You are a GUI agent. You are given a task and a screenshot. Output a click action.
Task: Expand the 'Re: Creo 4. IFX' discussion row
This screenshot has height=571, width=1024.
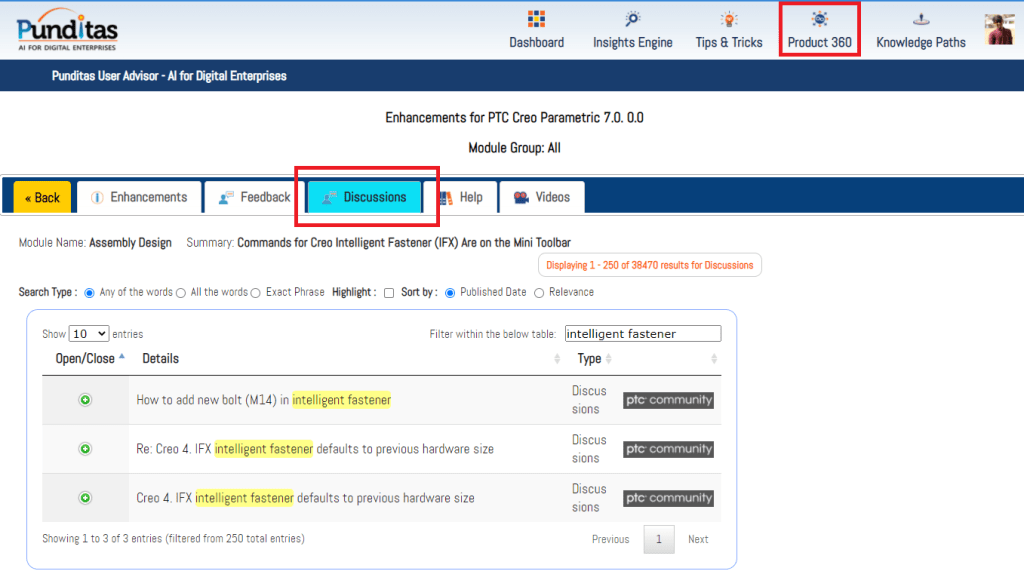(85, 449)
